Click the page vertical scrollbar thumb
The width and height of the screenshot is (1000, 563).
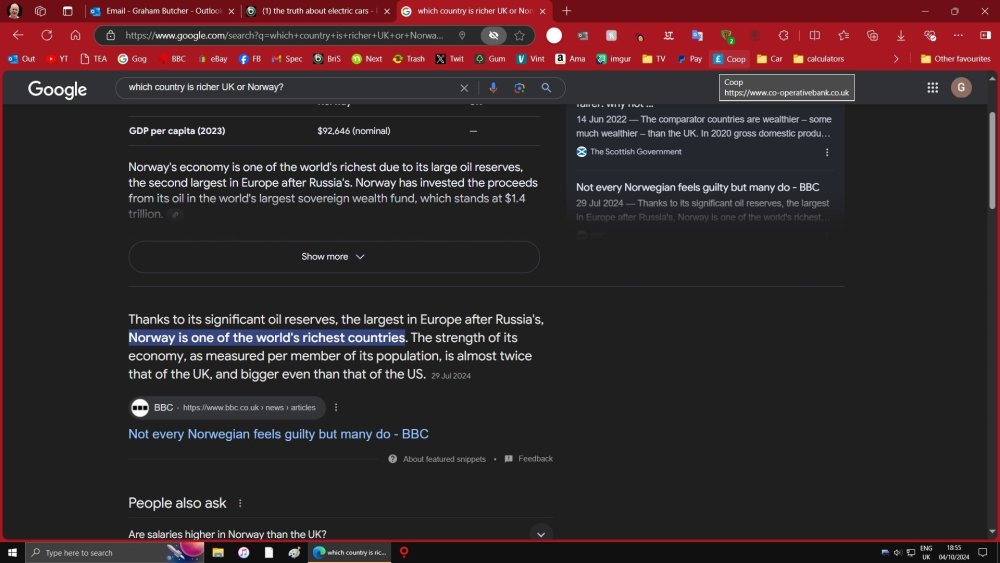[x=992, y=159]
